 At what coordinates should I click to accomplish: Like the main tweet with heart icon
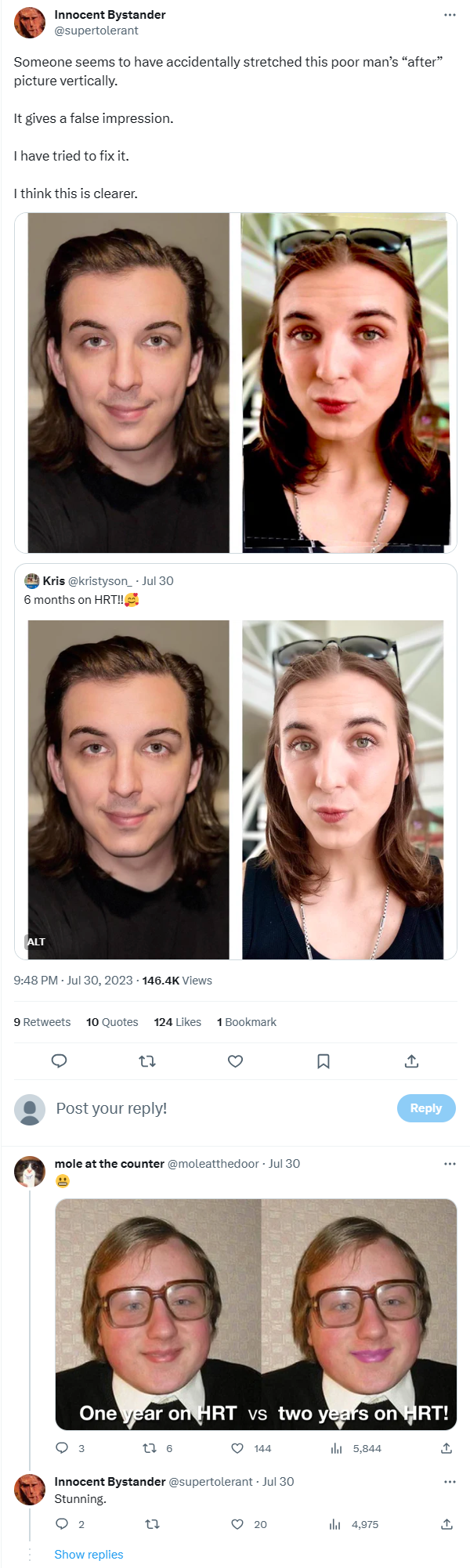tap(235, 1061)
